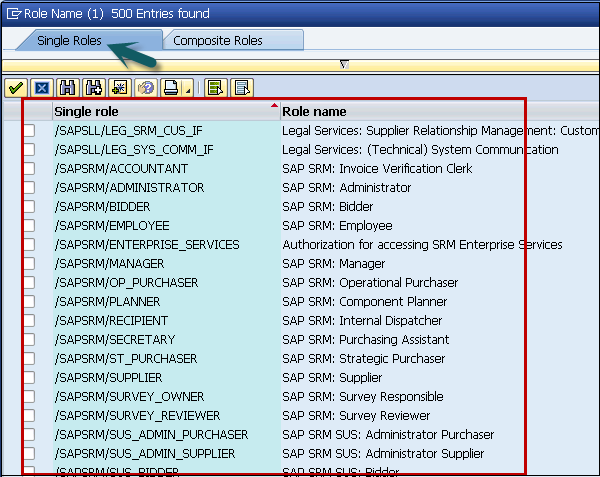Click the last toolbar list icon
Image resolution: width=600 pixels, height=477 pixels.
point(241,88)
